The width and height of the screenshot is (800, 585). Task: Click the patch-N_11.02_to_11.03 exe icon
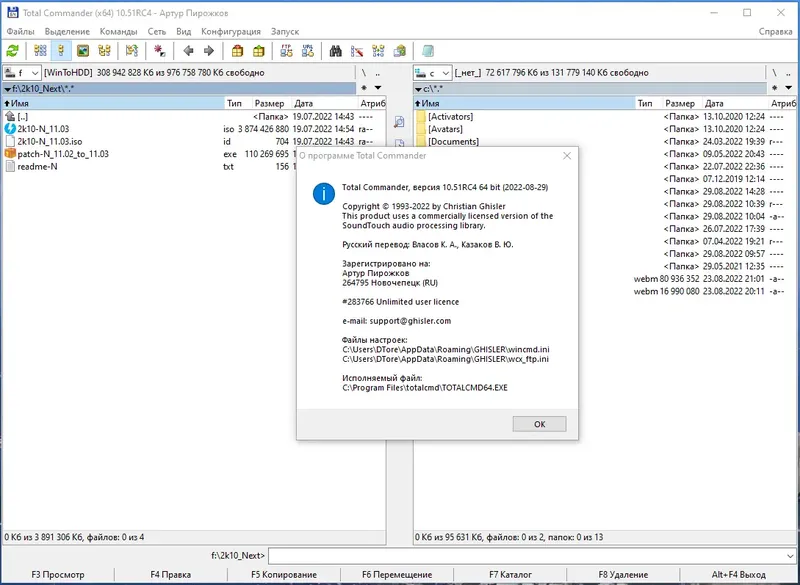coord(10,154)
